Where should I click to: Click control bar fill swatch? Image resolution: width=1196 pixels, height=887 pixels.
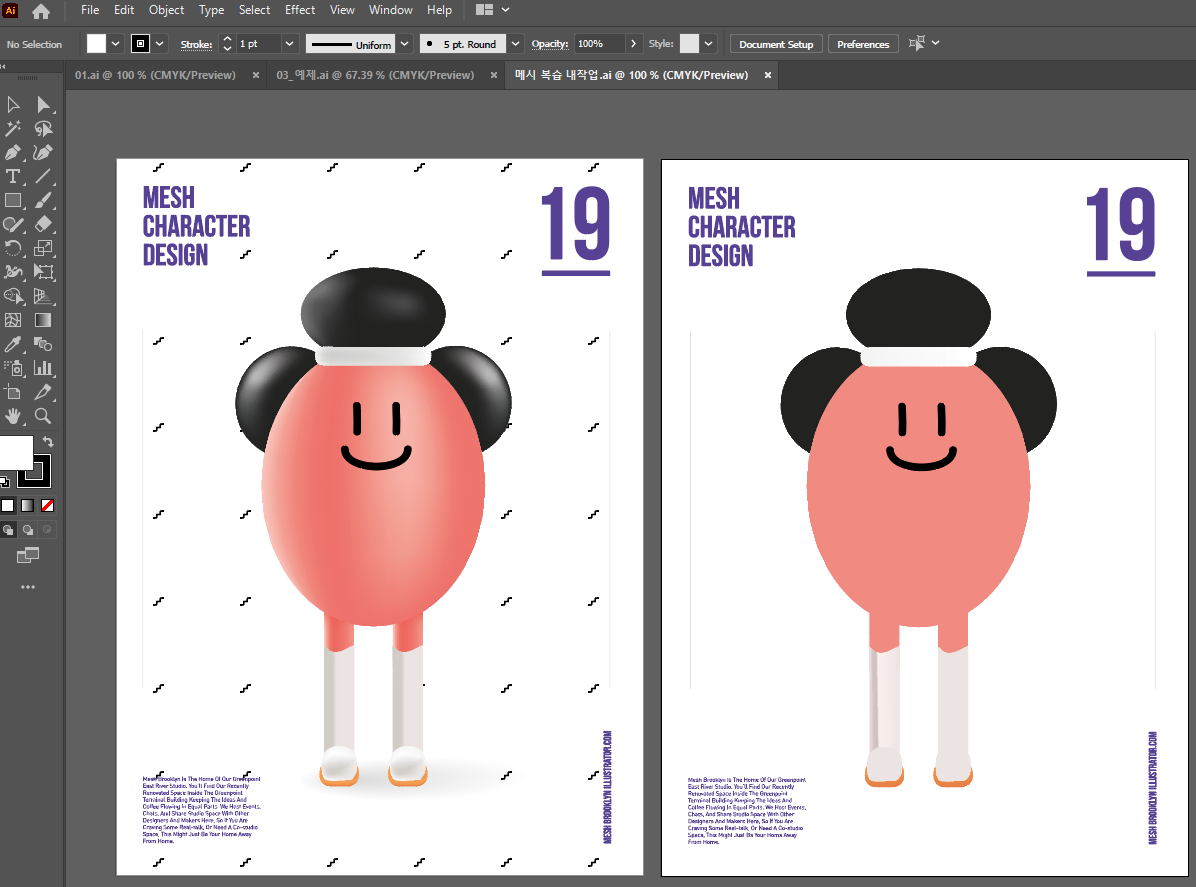[x=96, y=43]
